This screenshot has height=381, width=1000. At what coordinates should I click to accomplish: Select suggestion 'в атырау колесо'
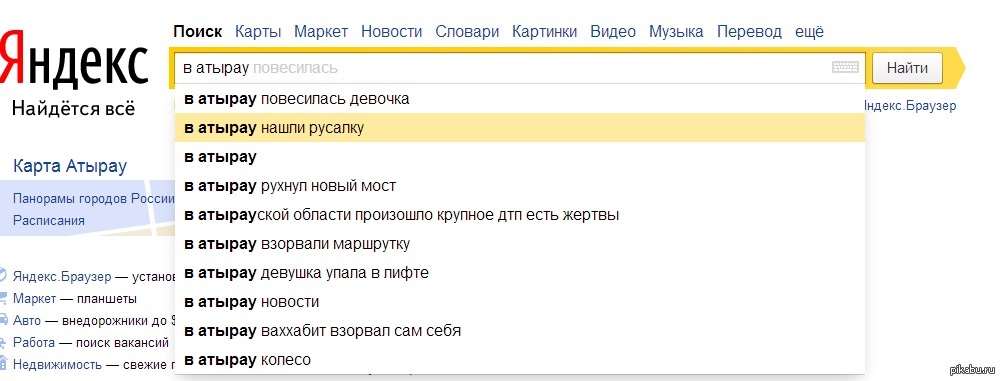pos(520,359)
